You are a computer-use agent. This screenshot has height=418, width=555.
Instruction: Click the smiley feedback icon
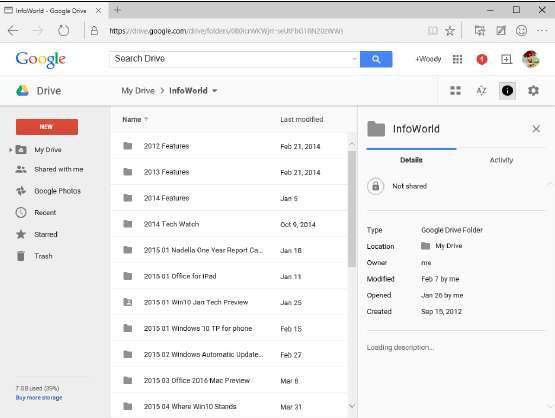click(521, 31)
